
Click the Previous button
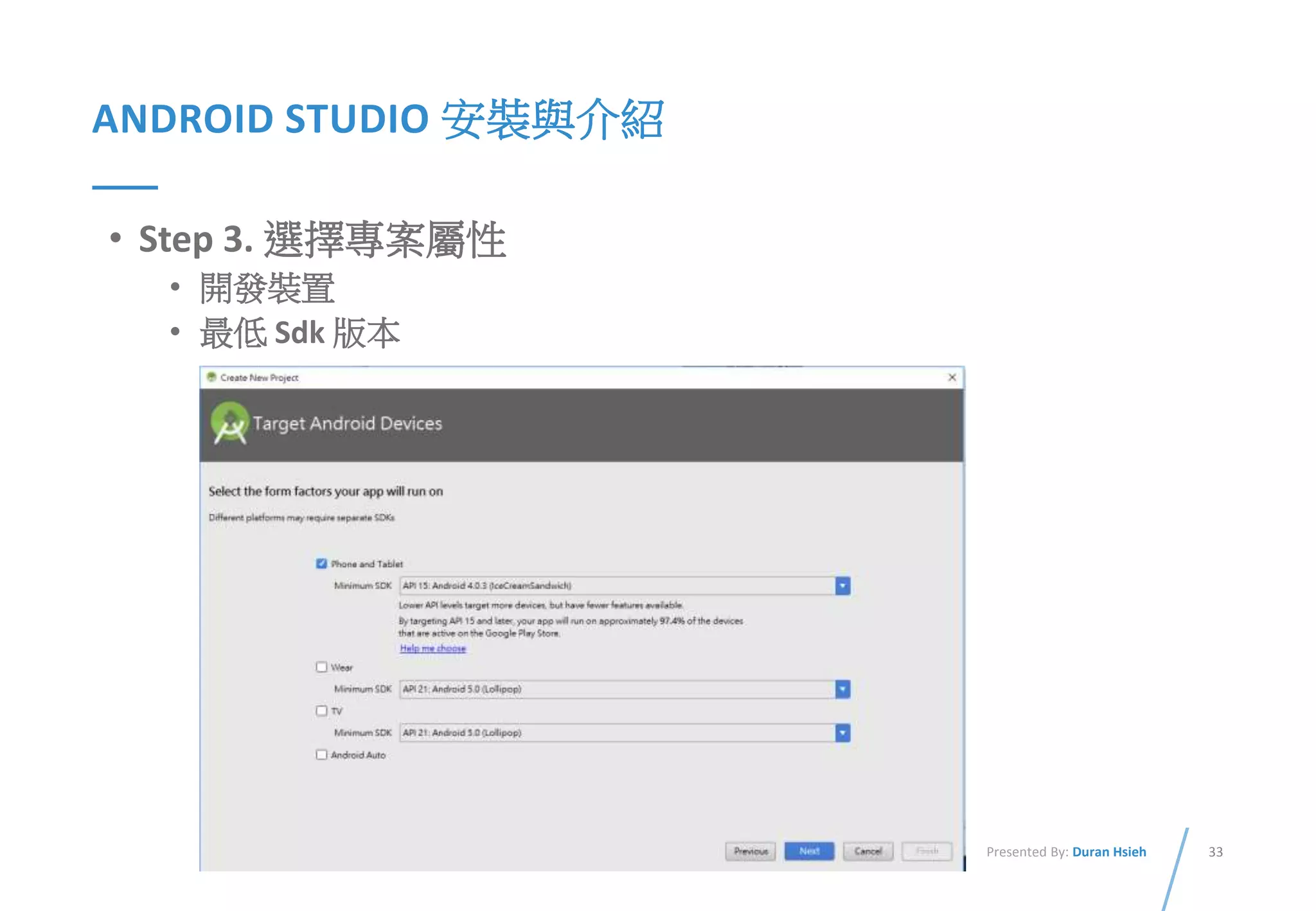coord(751,851)
